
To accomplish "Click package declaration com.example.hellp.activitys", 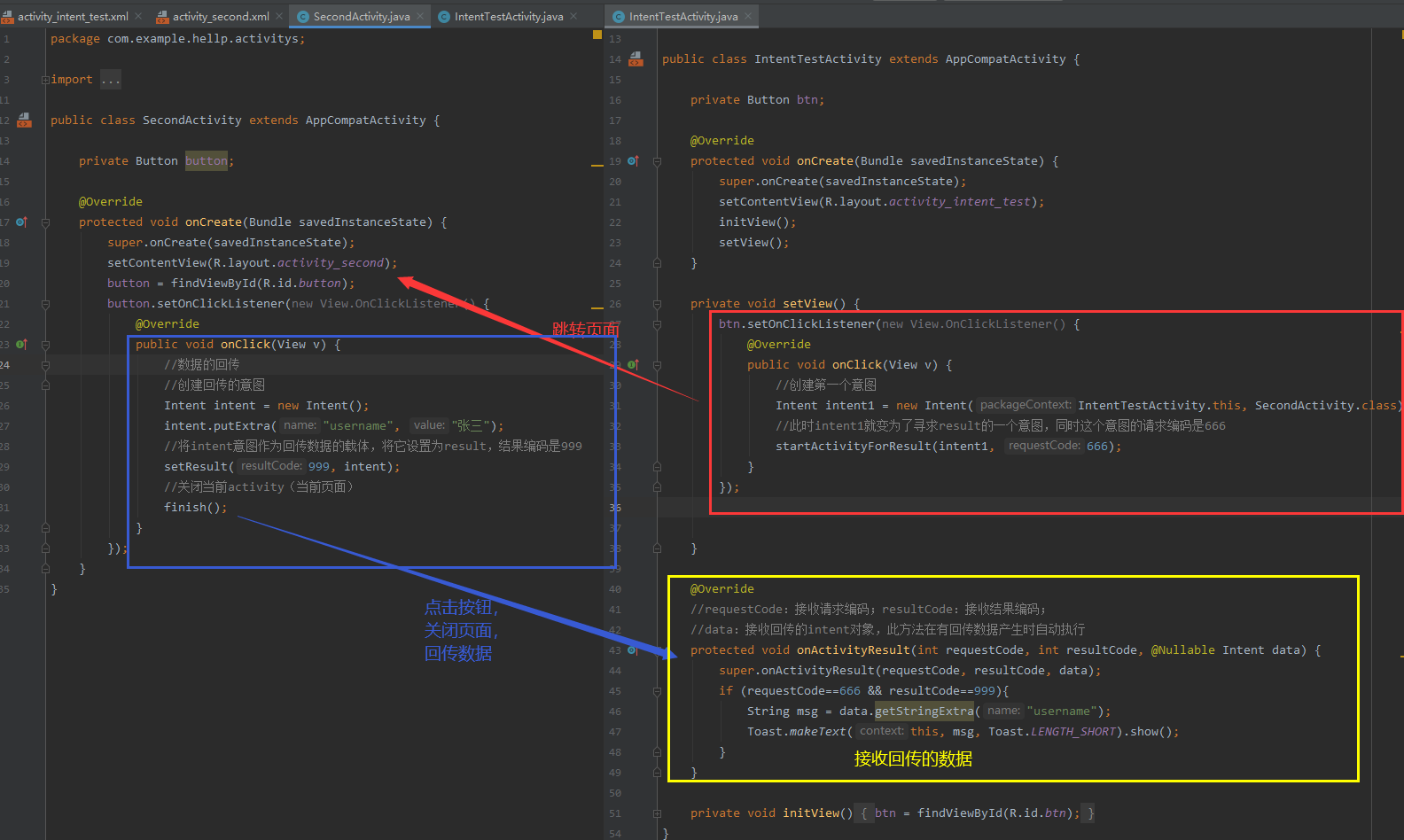I will click(178, 39).
